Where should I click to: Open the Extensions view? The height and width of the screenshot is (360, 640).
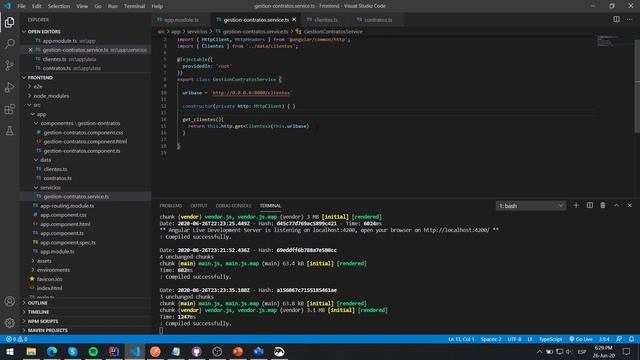coord(9,109)
